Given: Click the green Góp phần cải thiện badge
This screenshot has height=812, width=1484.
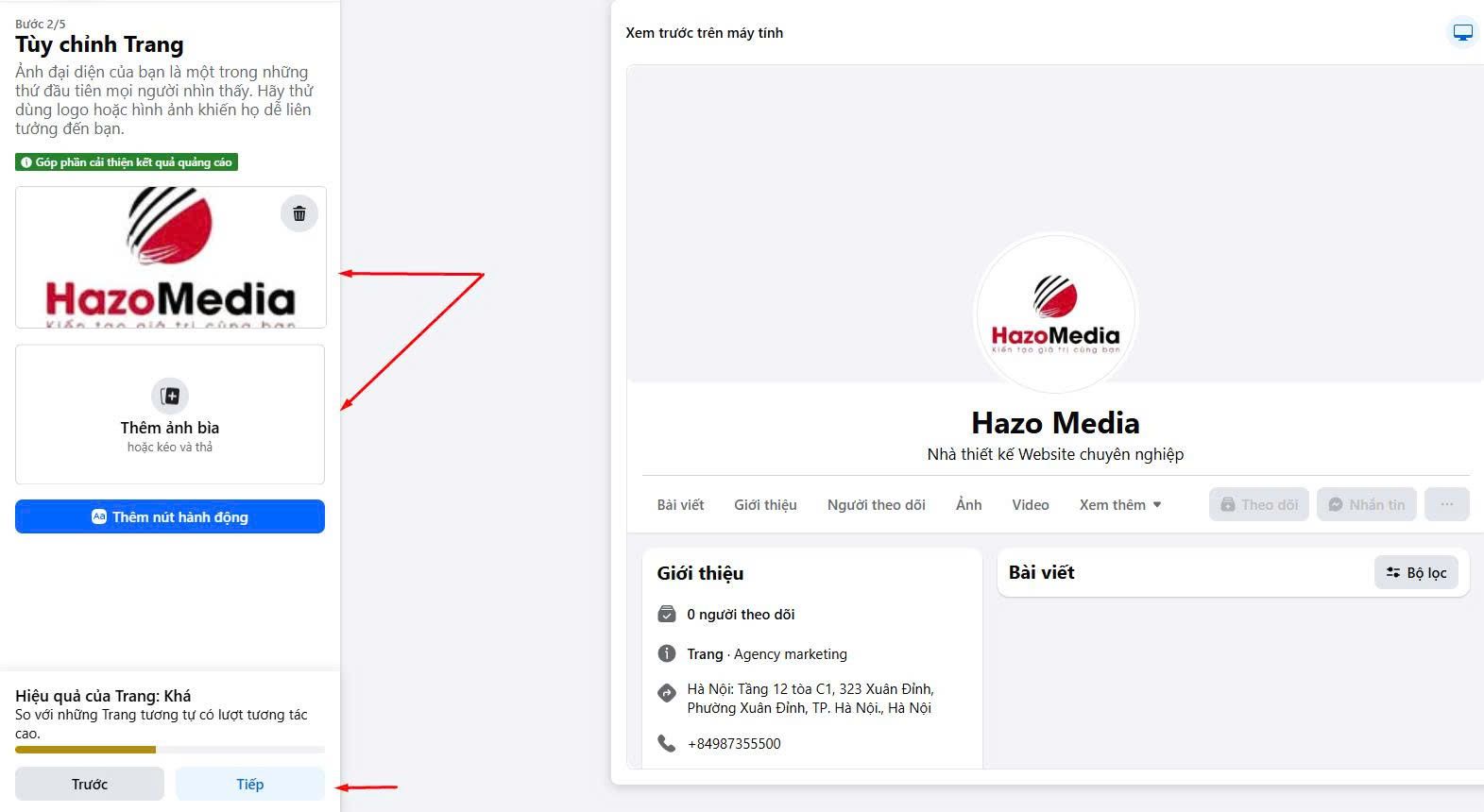Looking at the screenshot, I should (127, 162).
